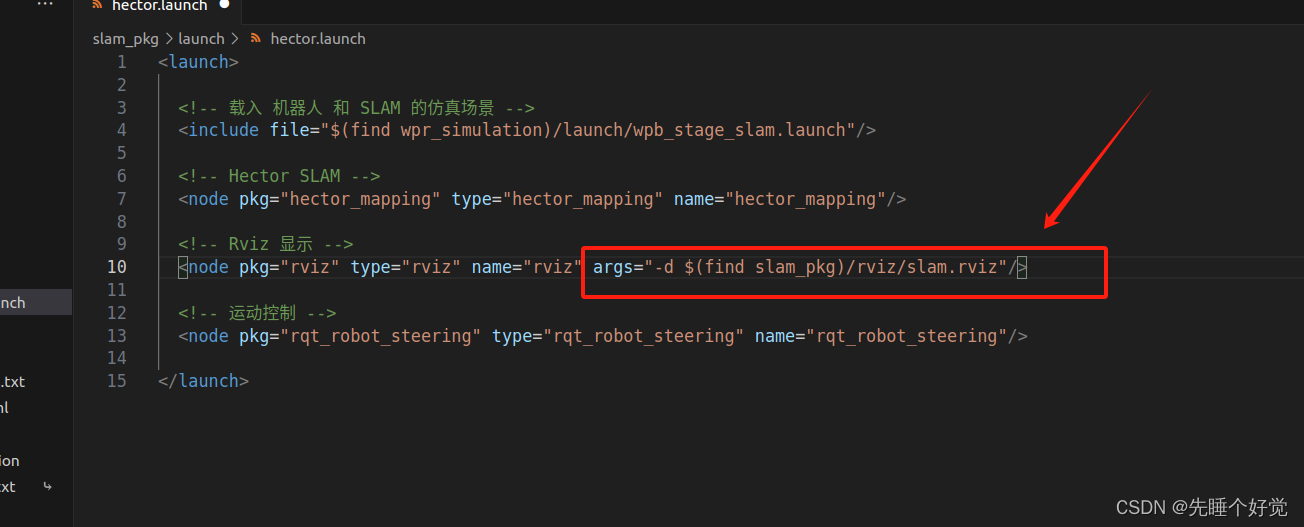1304x527 pixels.
Task: Click pkg="hector_mapping" attribute value
Action: (361, 199)
